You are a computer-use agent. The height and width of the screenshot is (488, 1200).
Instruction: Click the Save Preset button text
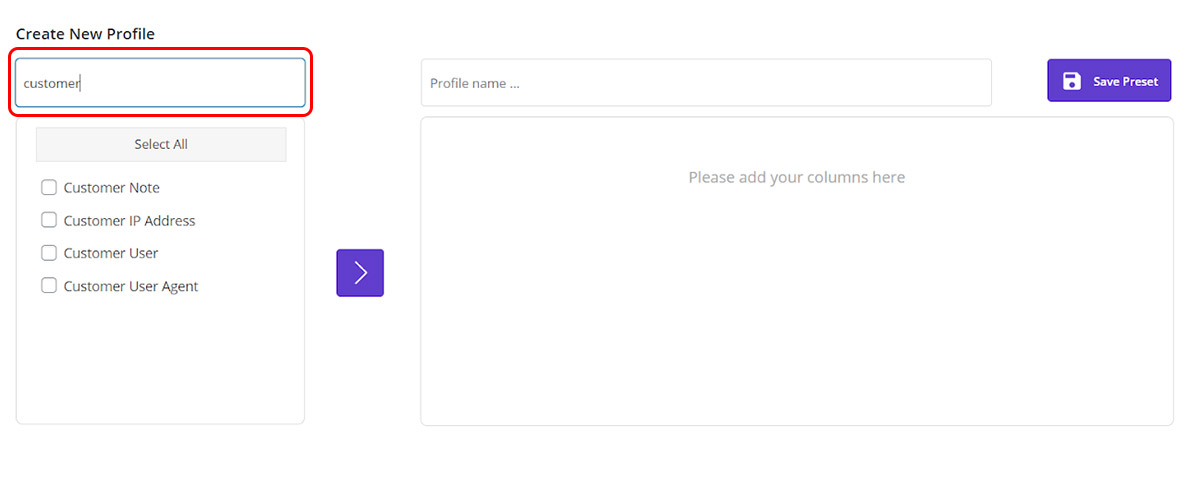pos(1125,81)
